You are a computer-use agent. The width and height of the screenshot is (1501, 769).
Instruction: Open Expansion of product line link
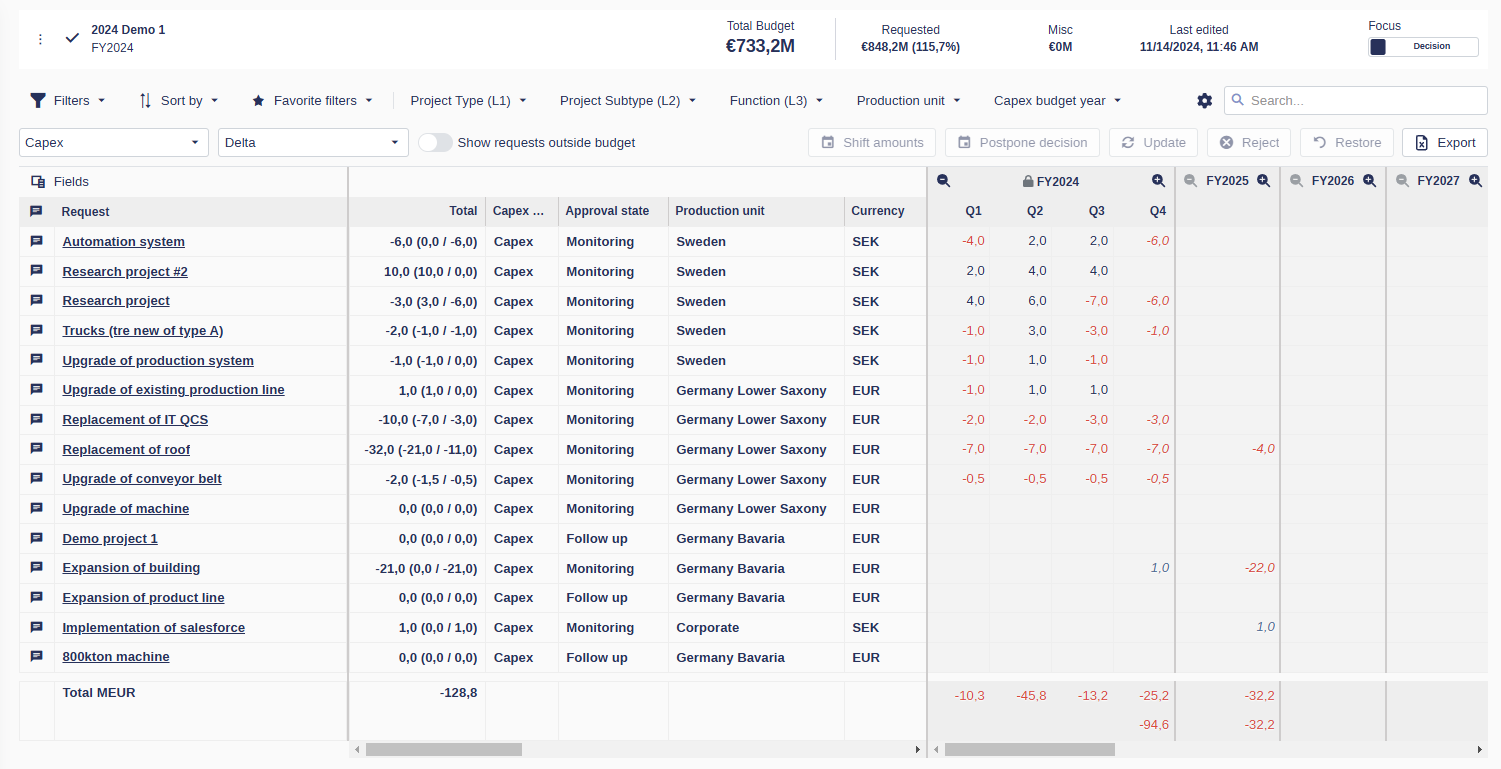click(x=143, y=597)
